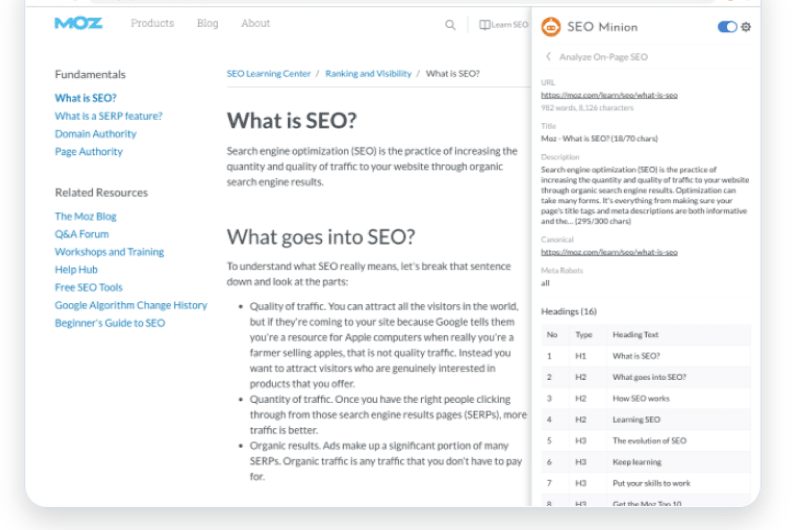Click the 'What goes into SEO?' page heading
Image resolution: width=800 pixels, height=530 pixels.
[321, 237]
